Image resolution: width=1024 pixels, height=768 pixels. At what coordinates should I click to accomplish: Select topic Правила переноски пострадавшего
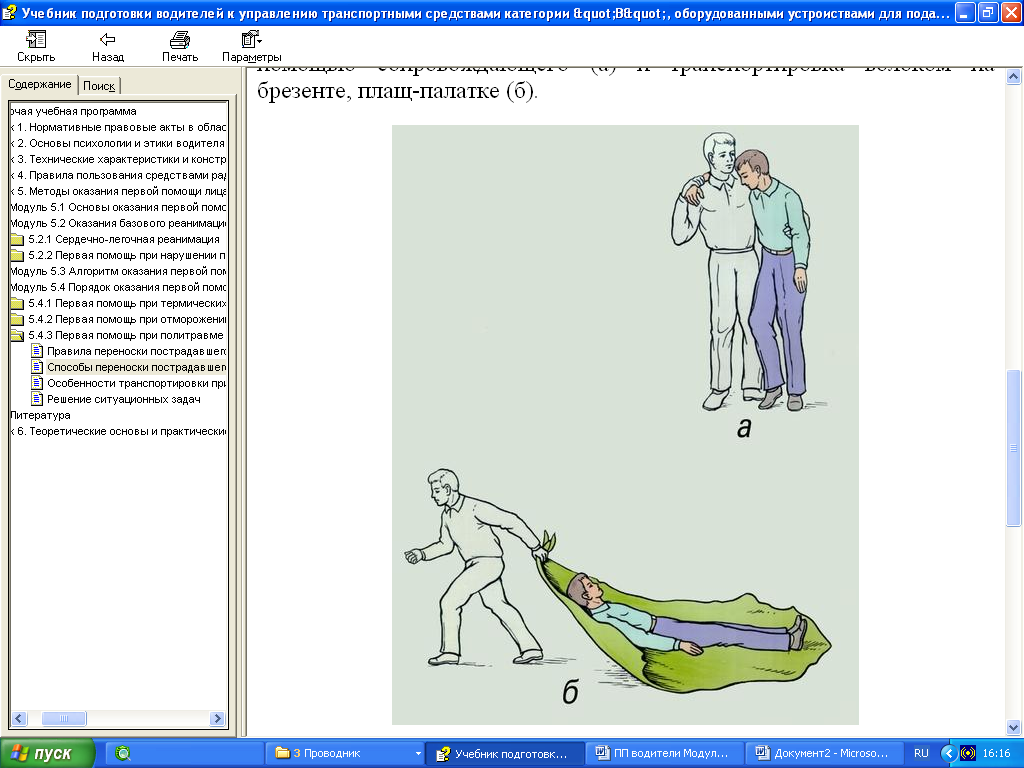coord(136,351)
